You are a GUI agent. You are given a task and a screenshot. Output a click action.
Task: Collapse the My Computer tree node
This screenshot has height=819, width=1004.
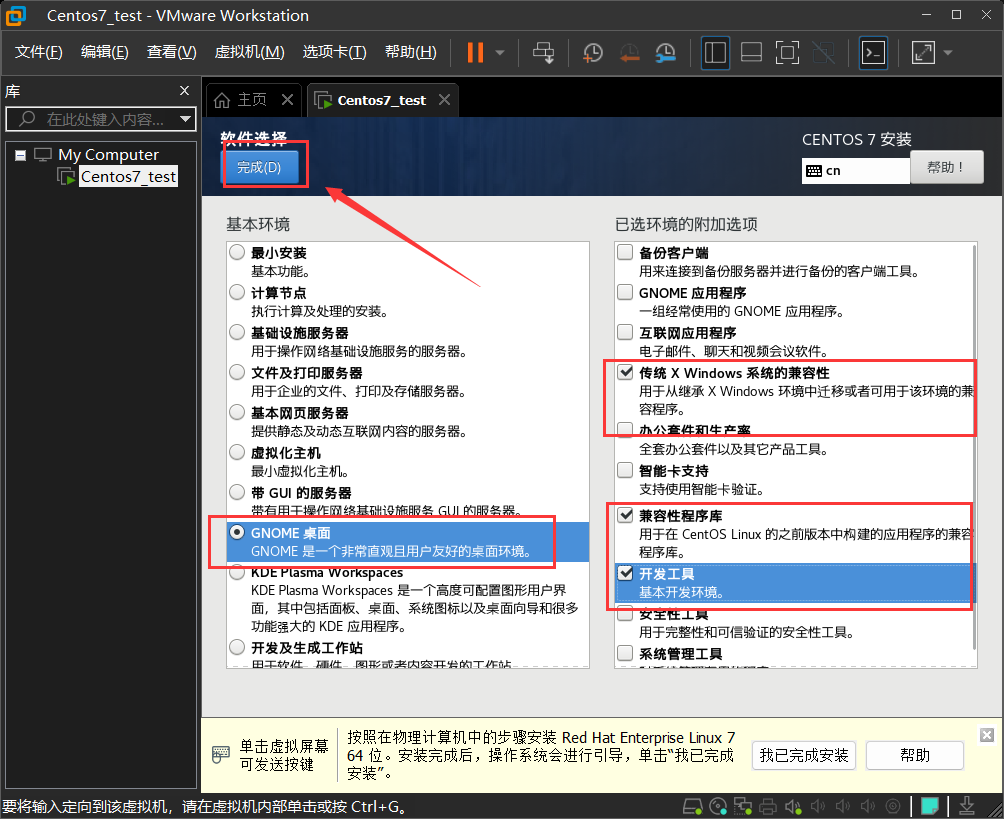(20, 155)
